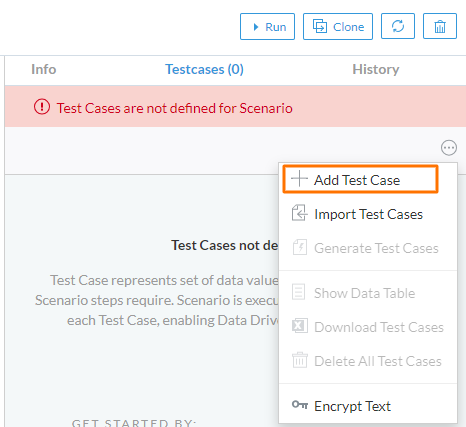Click the Import Test Cases document icon
Screen dimensions: 466x427
(x=299, y=213)
